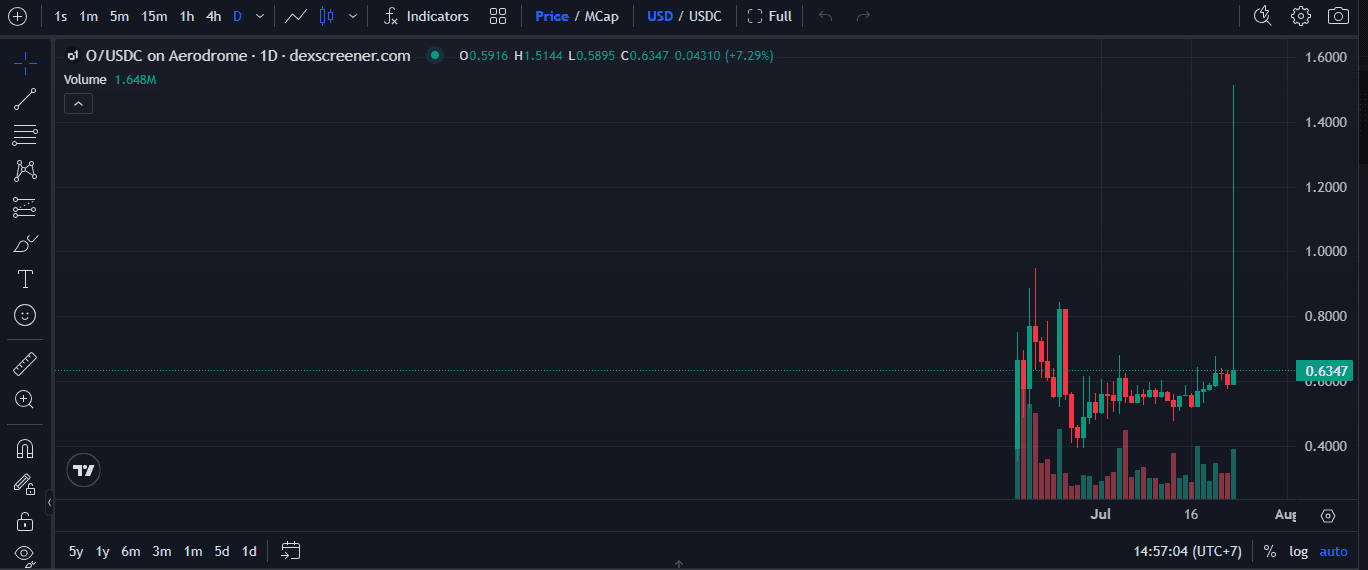Expand the chart style dropdown arrow
This screenshot has height=570, width=1368.
tap(352, 16)
